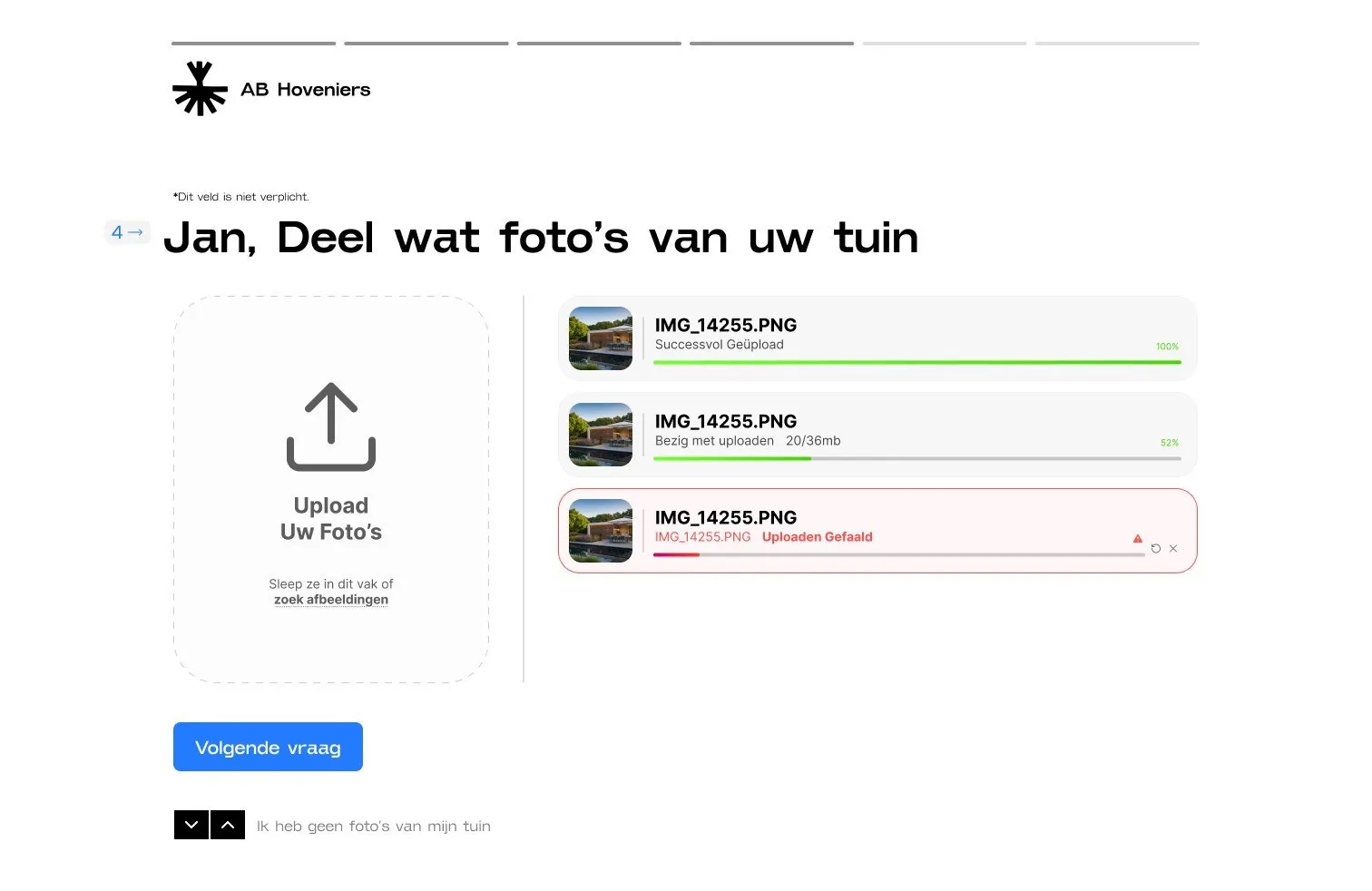Click the progress bar of the 52% upload
1372x891 pixels.
pos(917,458)
